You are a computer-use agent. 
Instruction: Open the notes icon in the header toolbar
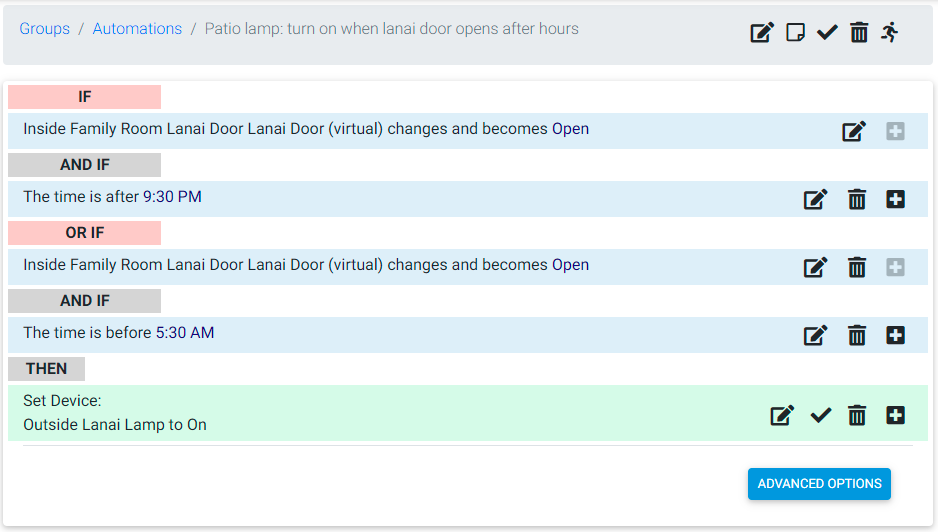(795, 32)
